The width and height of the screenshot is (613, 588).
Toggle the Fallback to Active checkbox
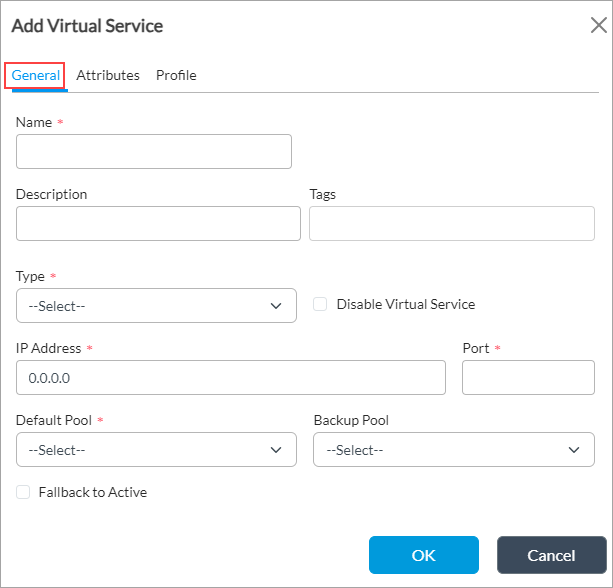pos(23,492)
